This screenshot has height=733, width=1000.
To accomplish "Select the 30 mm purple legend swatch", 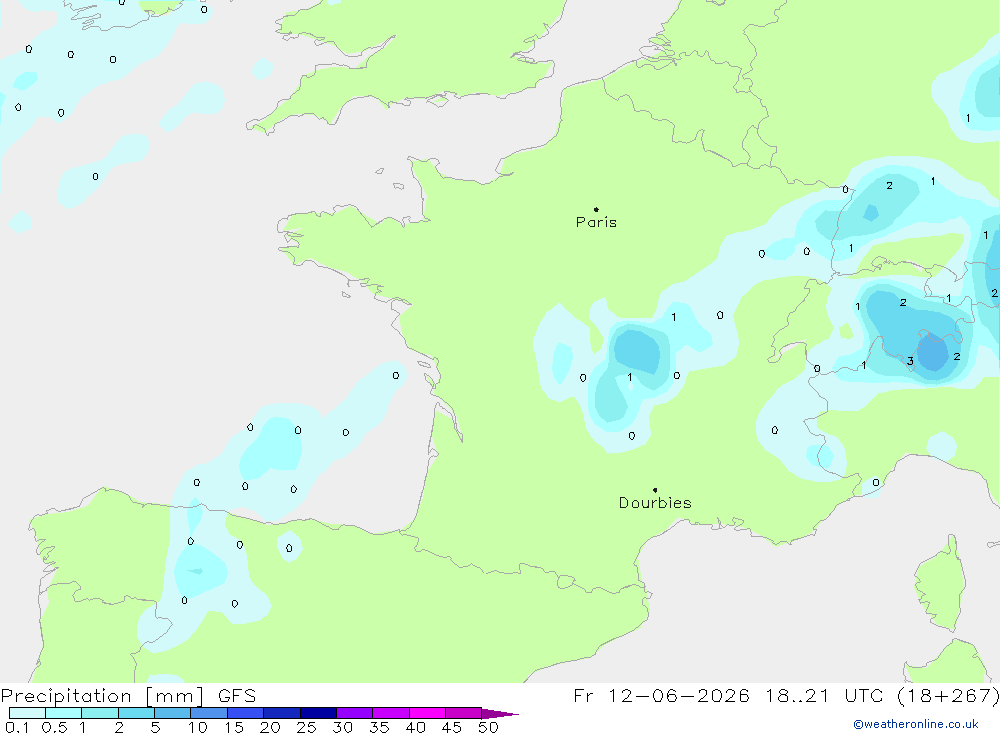I will 354,713.
